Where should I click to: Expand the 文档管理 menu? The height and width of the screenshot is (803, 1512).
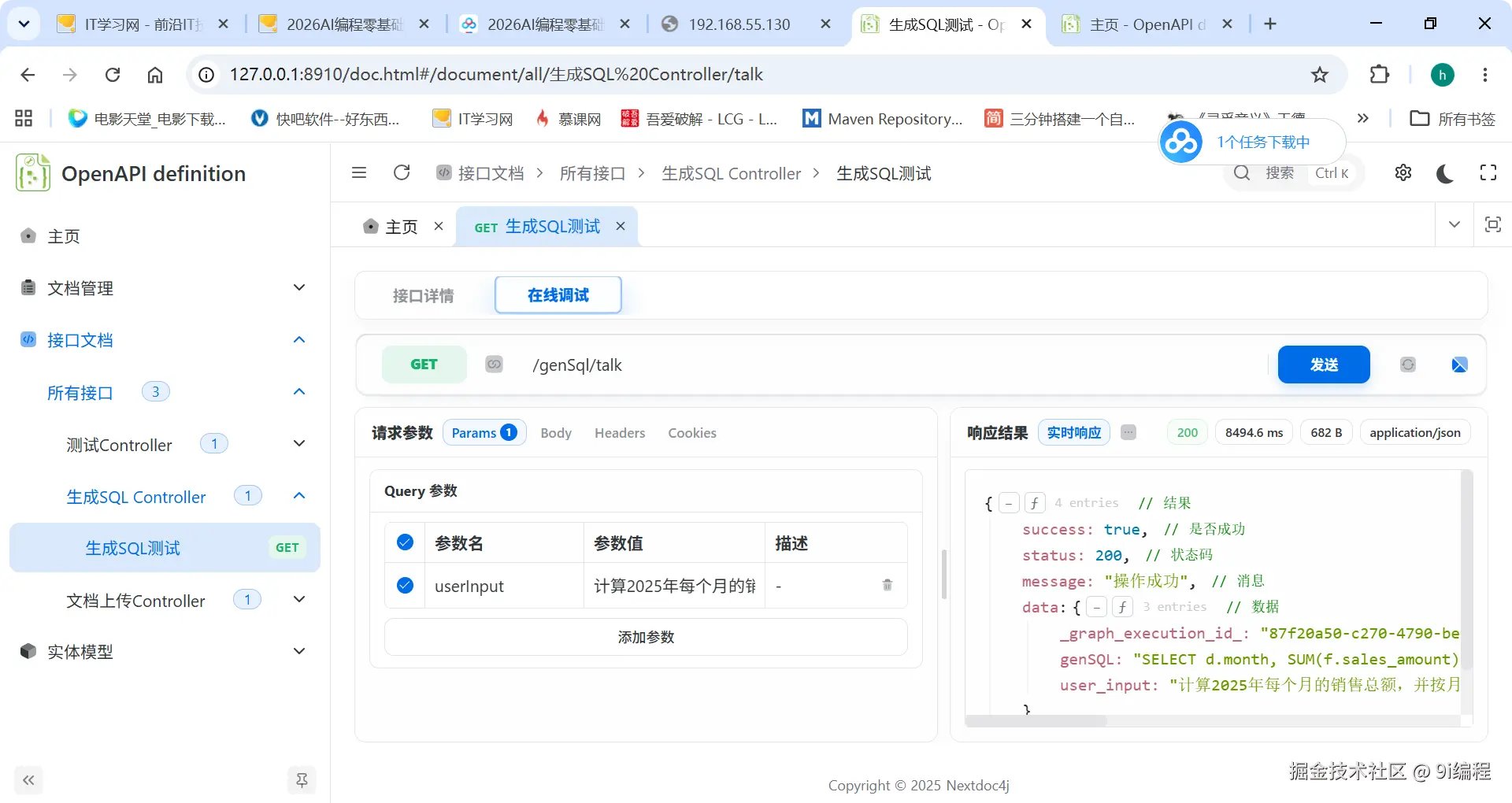coord(164,288)
